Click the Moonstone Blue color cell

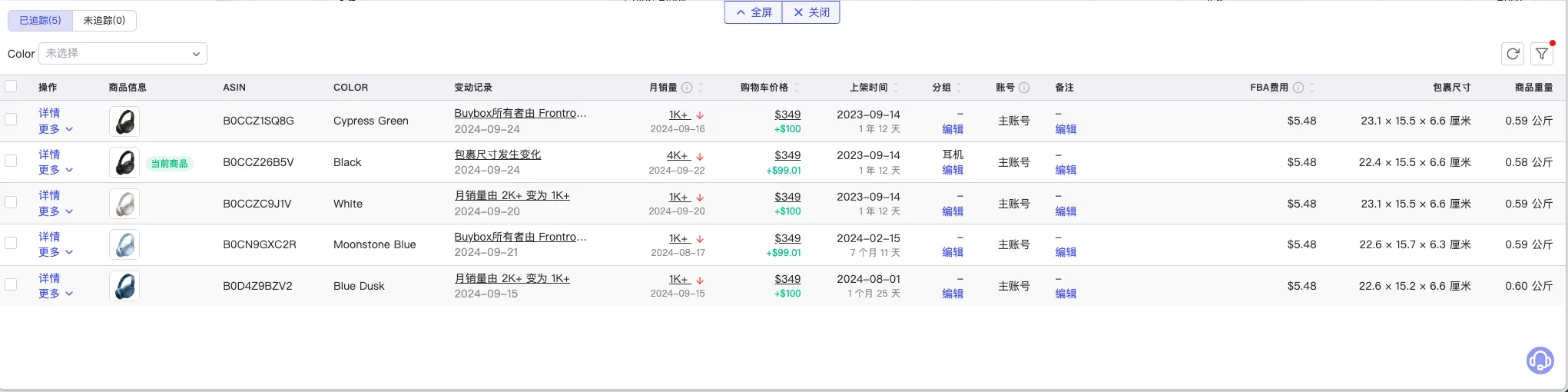click(374, 244)
